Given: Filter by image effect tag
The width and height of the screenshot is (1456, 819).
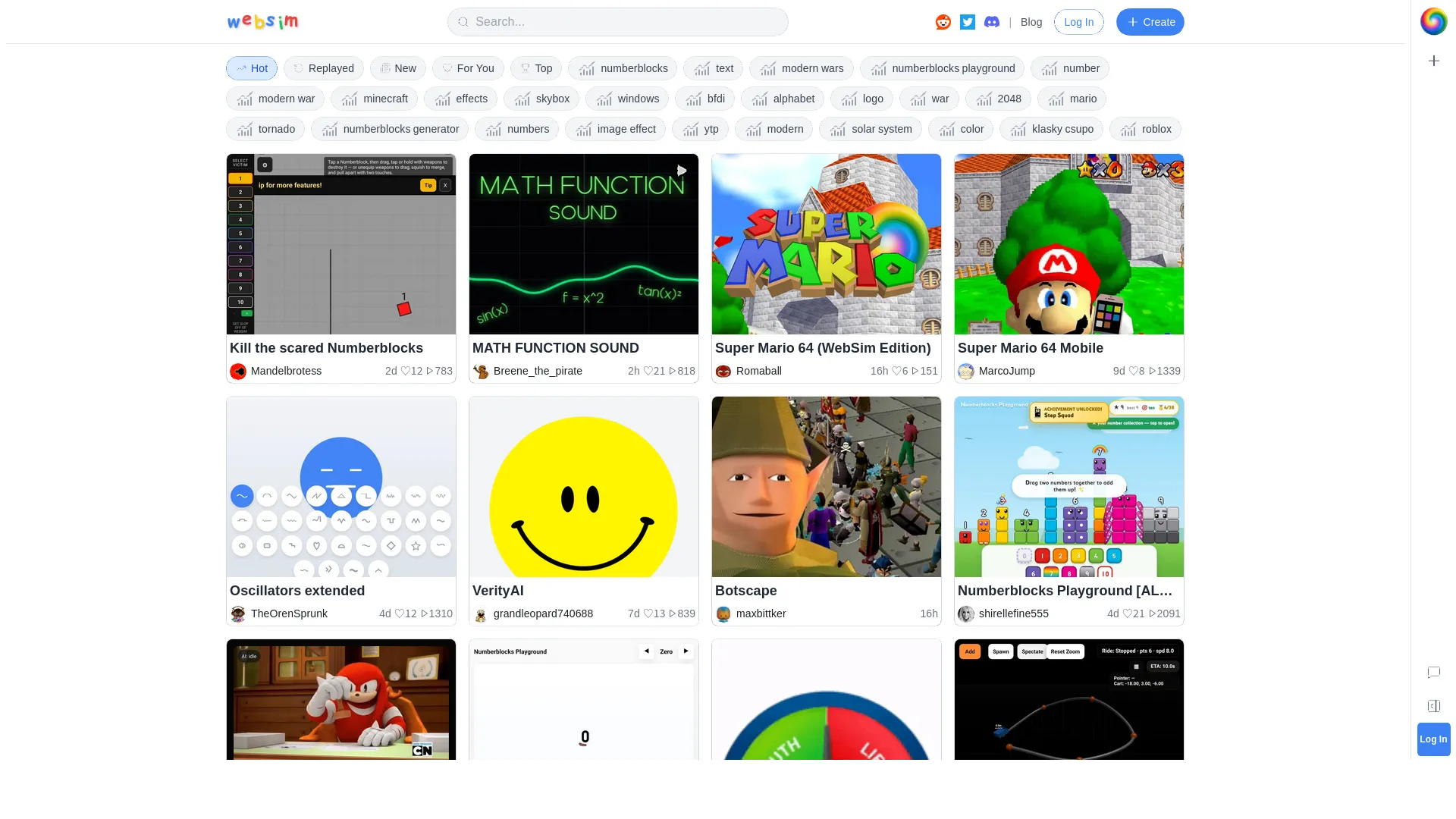Looking at the screenshot, I should 615,129.
